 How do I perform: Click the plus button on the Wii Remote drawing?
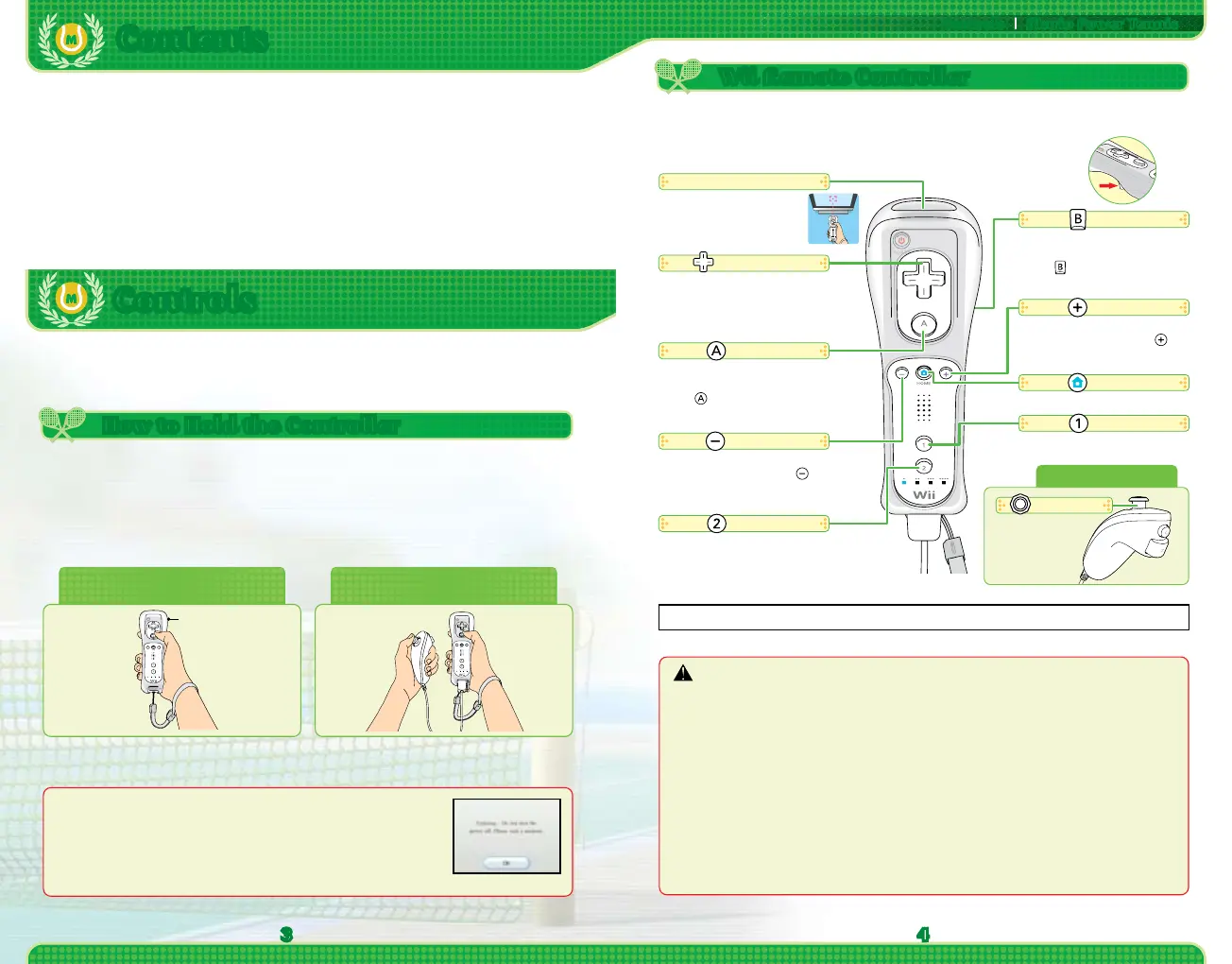coord(946,373)
